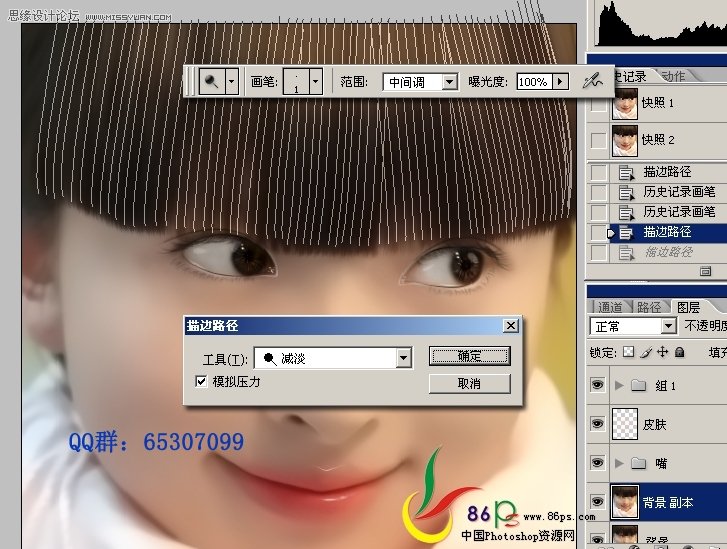
Task: Open the 曝光度 slider arrow
Action: coord(560,82)
